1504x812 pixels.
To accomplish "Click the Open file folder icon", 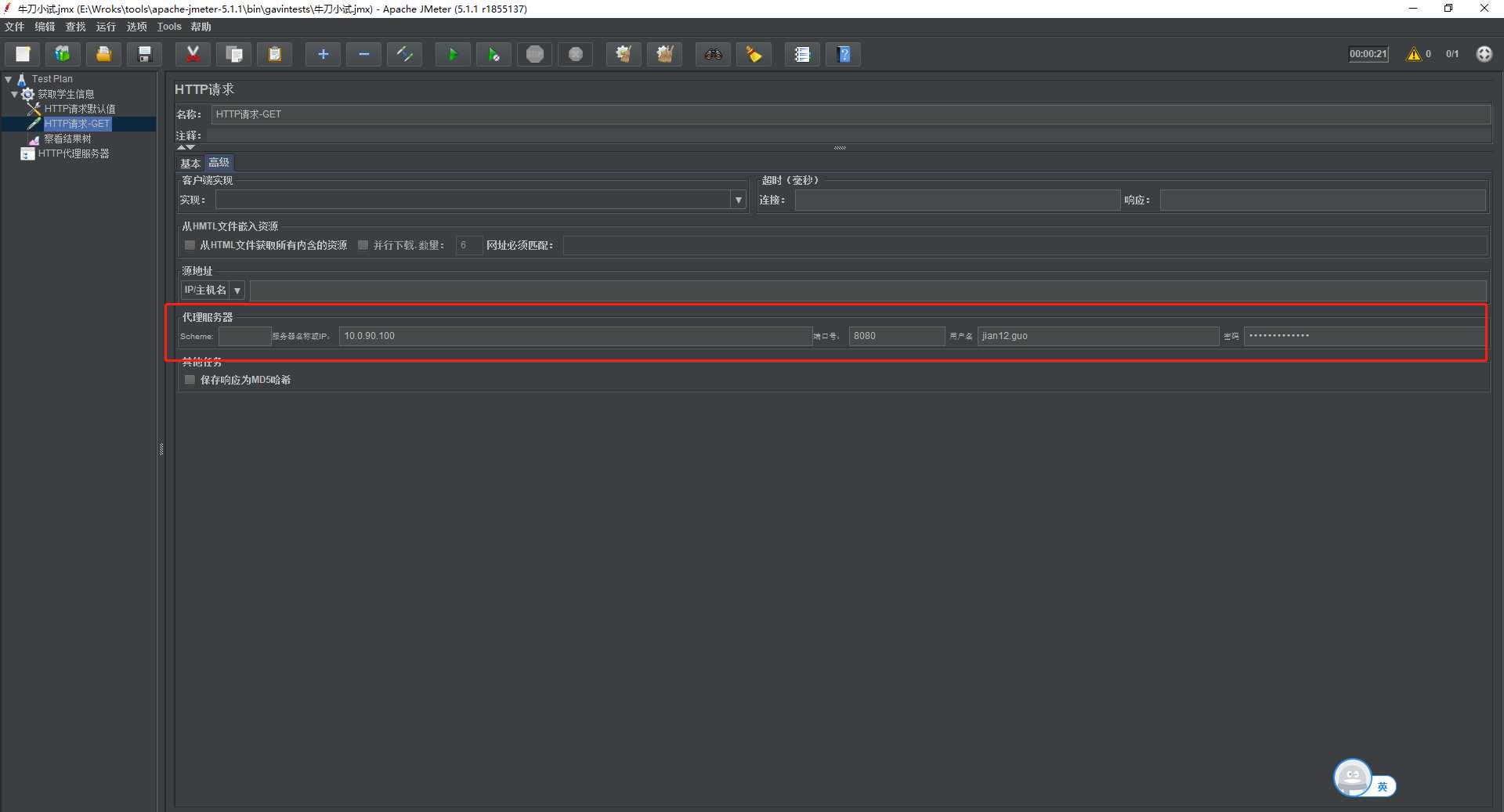I will click(x=103, y=54).
